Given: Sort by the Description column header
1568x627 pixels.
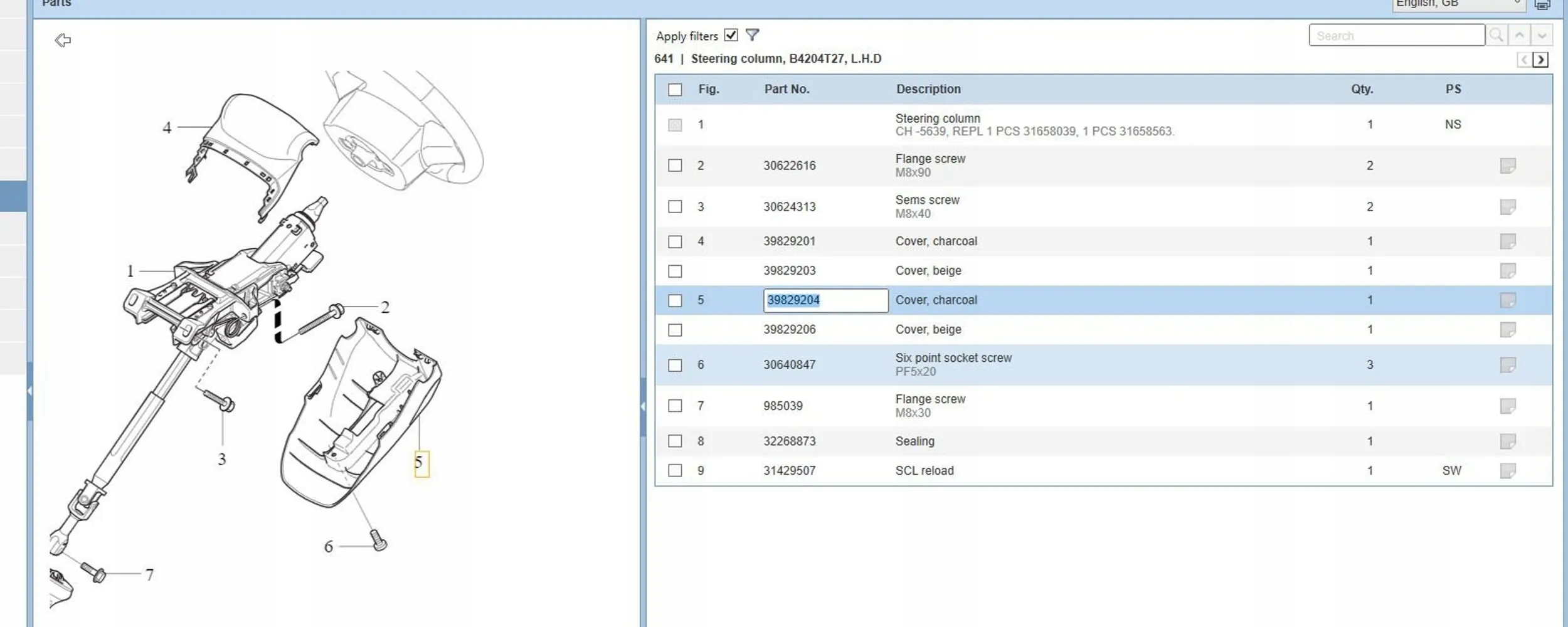Looking at the screenshot, I should (x=928, y=89).
